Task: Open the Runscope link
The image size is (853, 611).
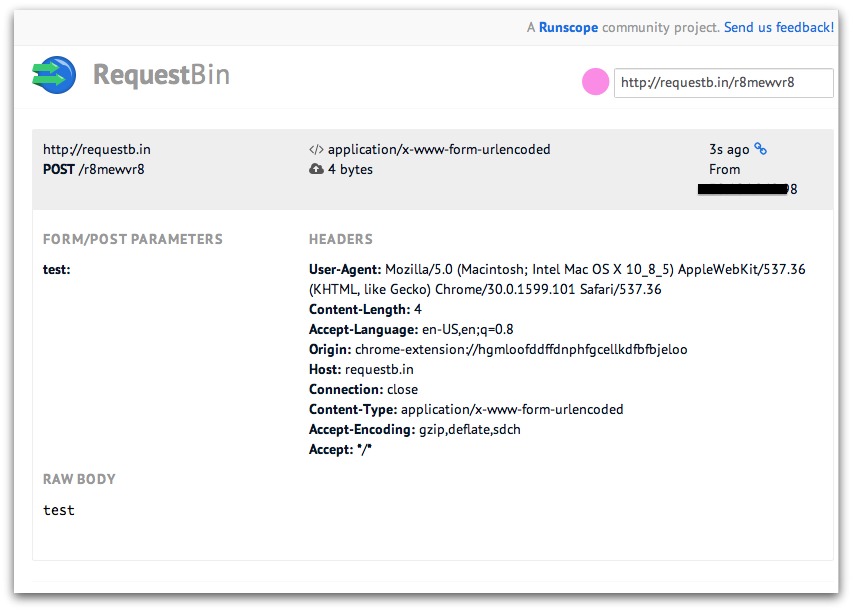Action: pyautogui.click(x=568, y=27)
